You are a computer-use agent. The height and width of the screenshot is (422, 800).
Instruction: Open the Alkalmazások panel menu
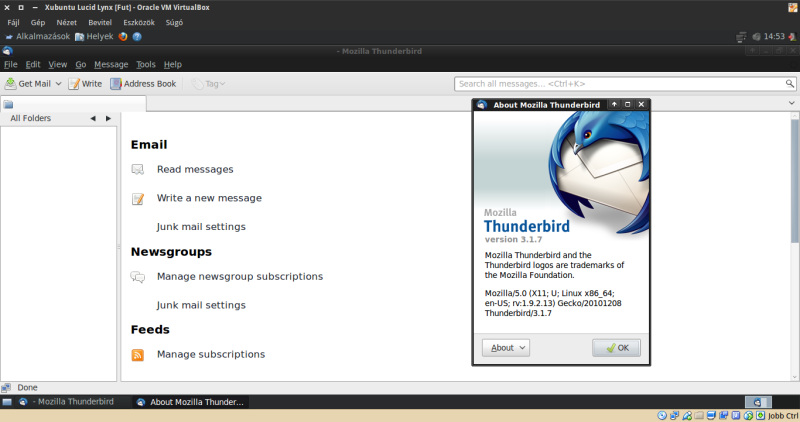point(38,36)
